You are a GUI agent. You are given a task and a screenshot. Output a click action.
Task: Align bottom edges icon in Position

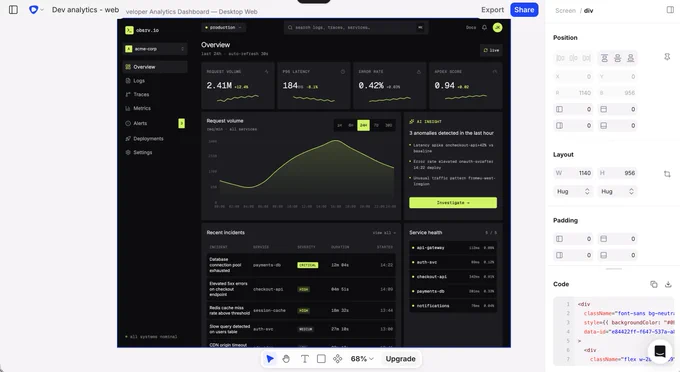(x=631, y=58)
